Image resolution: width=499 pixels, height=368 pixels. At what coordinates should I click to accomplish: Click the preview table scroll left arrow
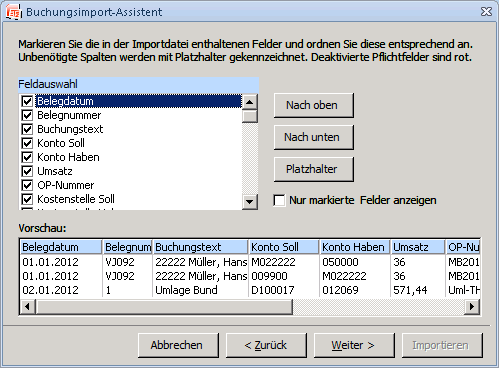tap(28, 307)
